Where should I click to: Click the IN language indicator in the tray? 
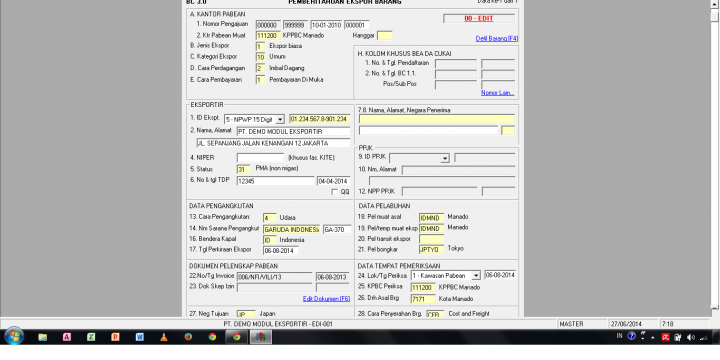point(619,337)
